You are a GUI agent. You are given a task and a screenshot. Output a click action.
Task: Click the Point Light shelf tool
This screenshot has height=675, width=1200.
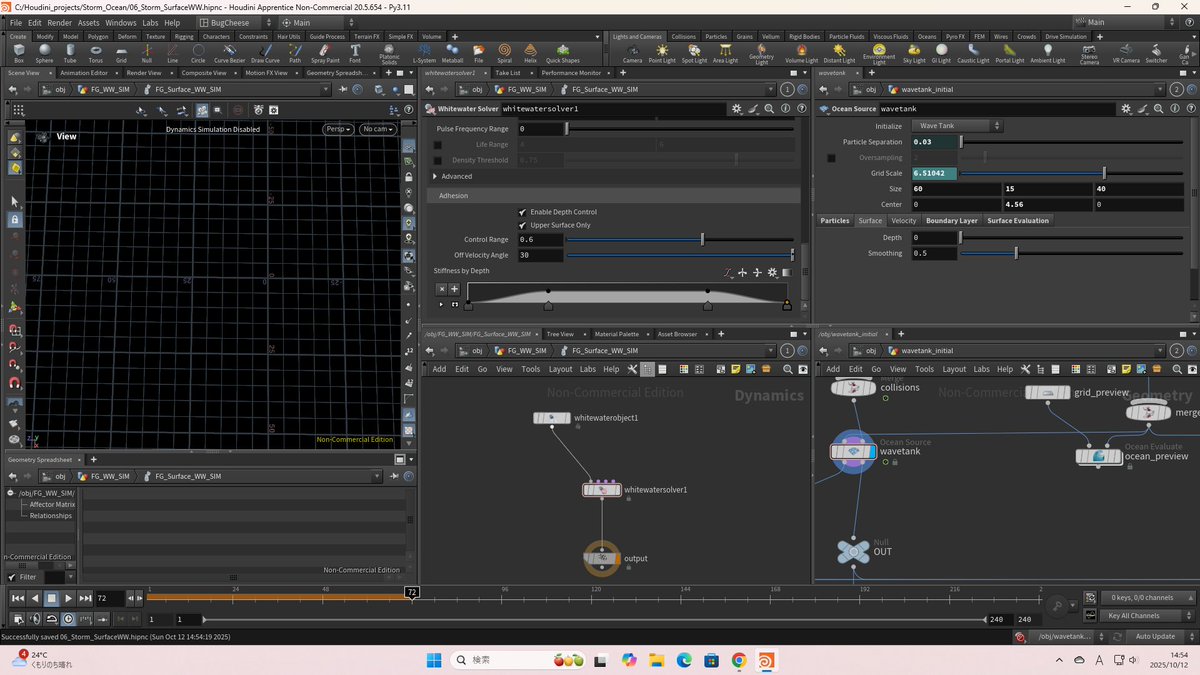coord(662,53)
